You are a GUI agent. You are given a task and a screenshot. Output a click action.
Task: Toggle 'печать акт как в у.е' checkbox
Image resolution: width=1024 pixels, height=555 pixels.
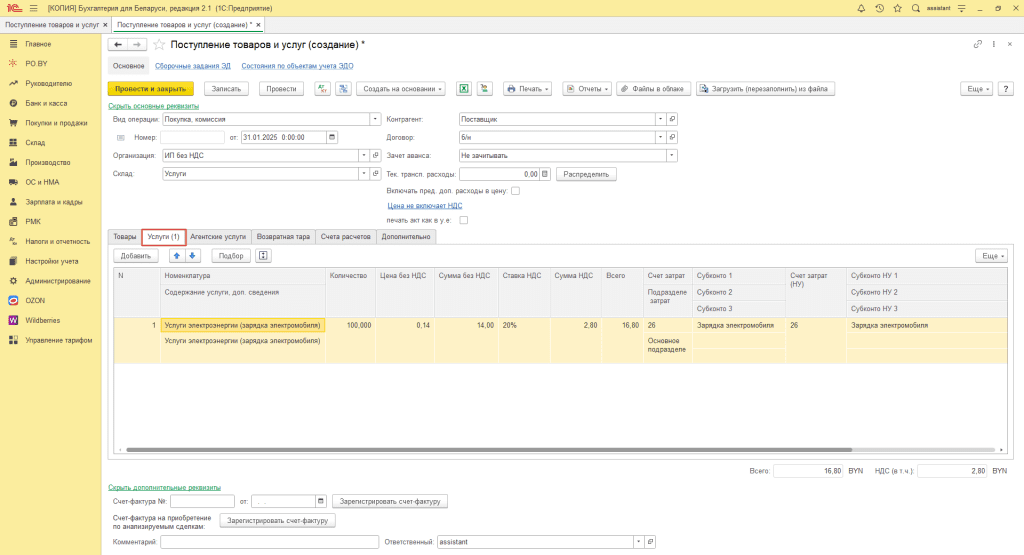(x=463, y=220)
